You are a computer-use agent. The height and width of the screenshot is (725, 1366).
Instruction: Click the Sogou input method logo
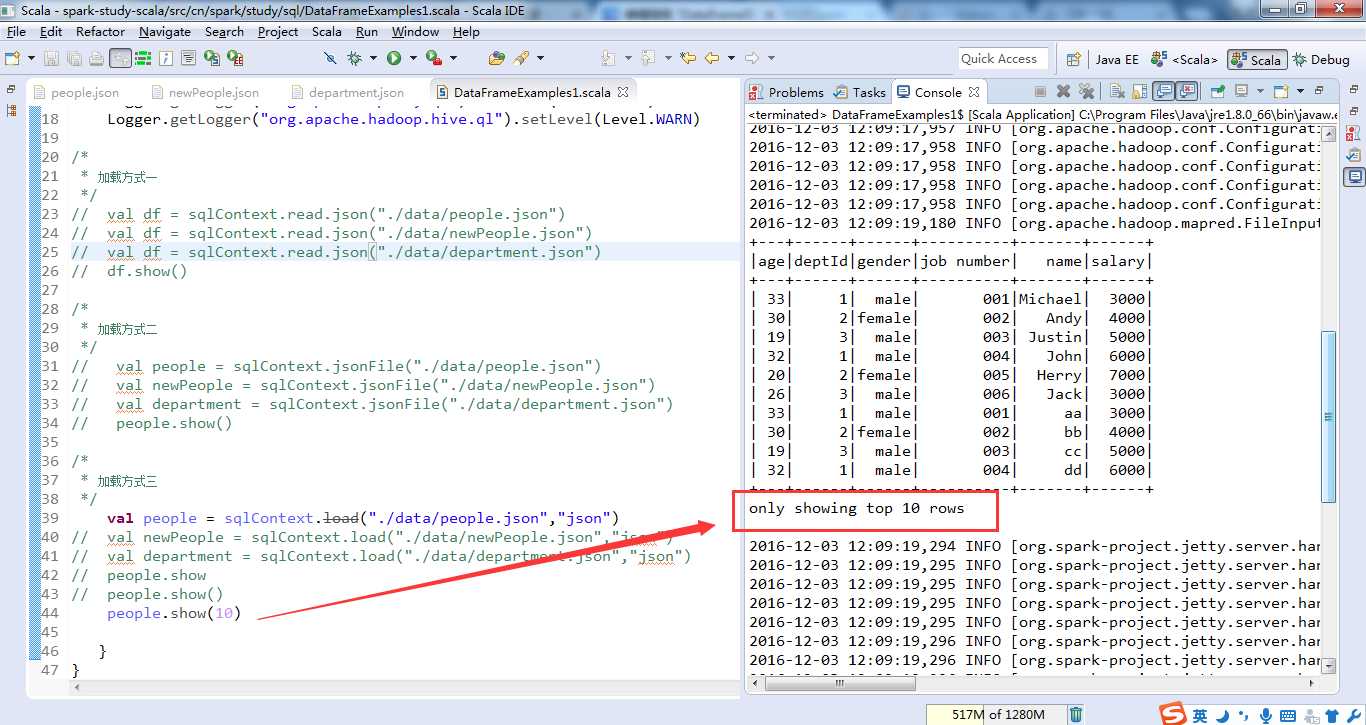(x=1173, y=714)
